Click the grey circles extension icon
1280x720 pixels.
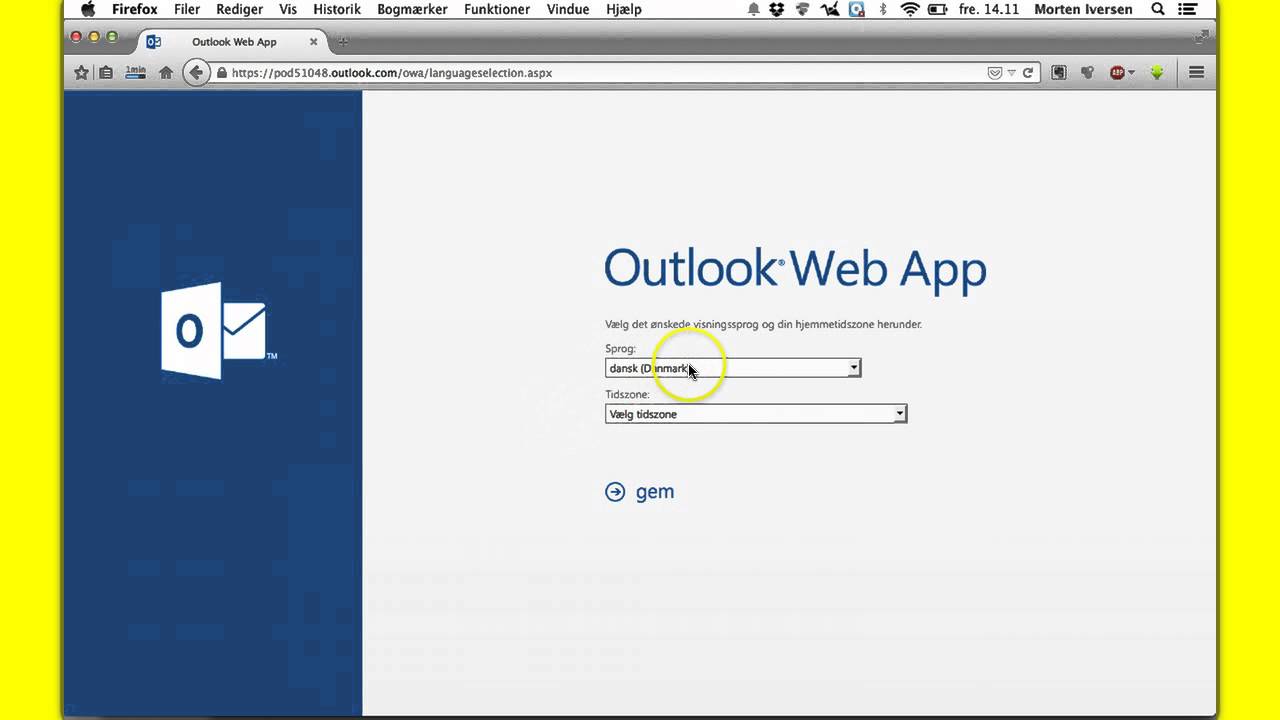tap(1087, 73)
